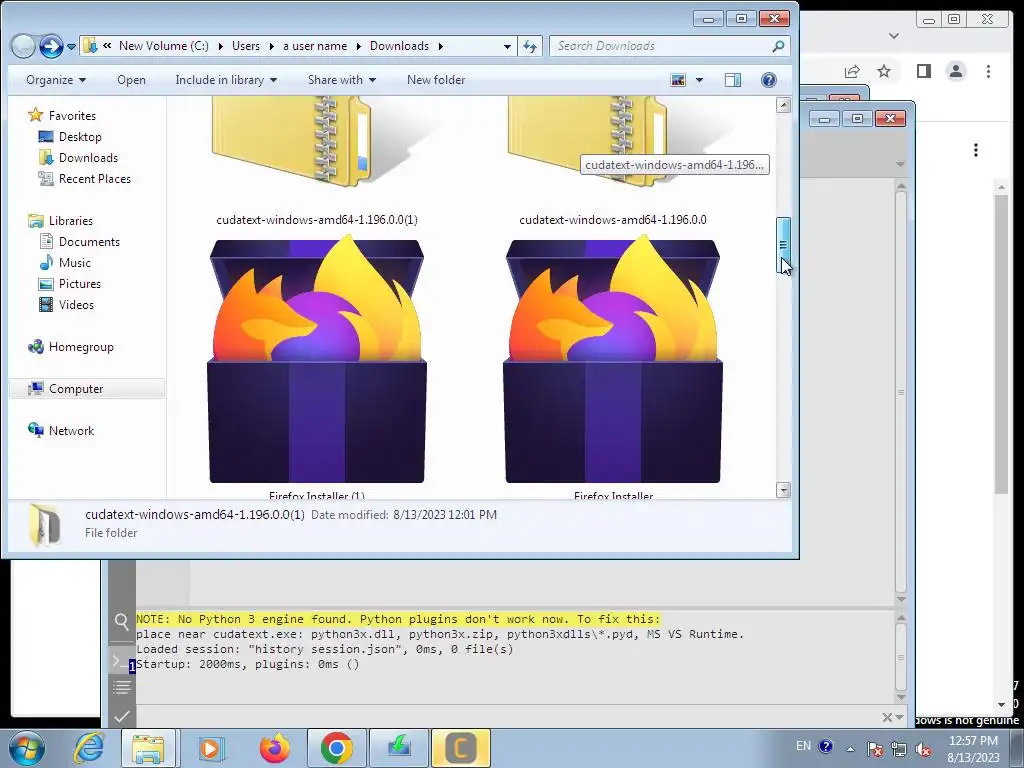Select New Volume (C:) breadcrumb
Viewport: 1024px width, 768px height.
[163, 46]
